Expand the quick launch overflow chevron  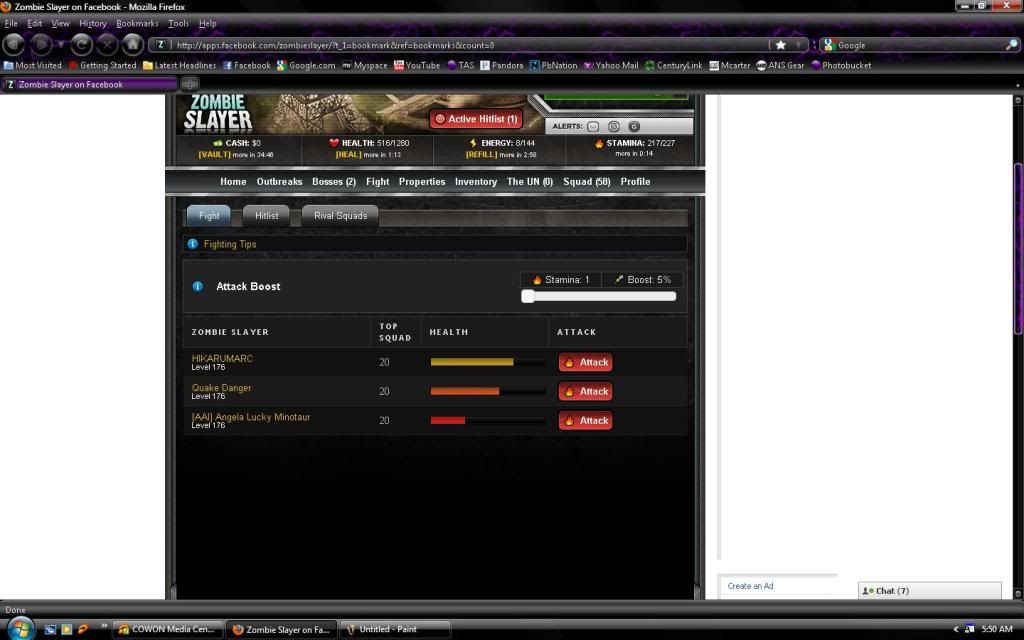(x=104, y=626)
